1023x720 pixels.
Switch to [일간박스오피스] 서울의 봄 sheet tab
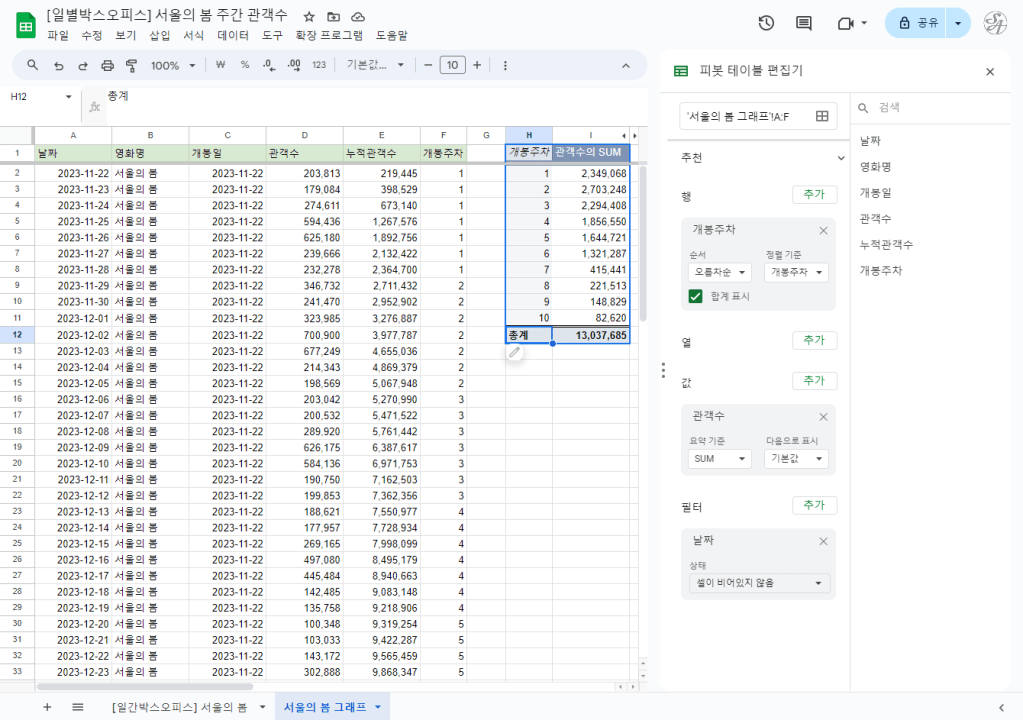(x=180, y=707)
